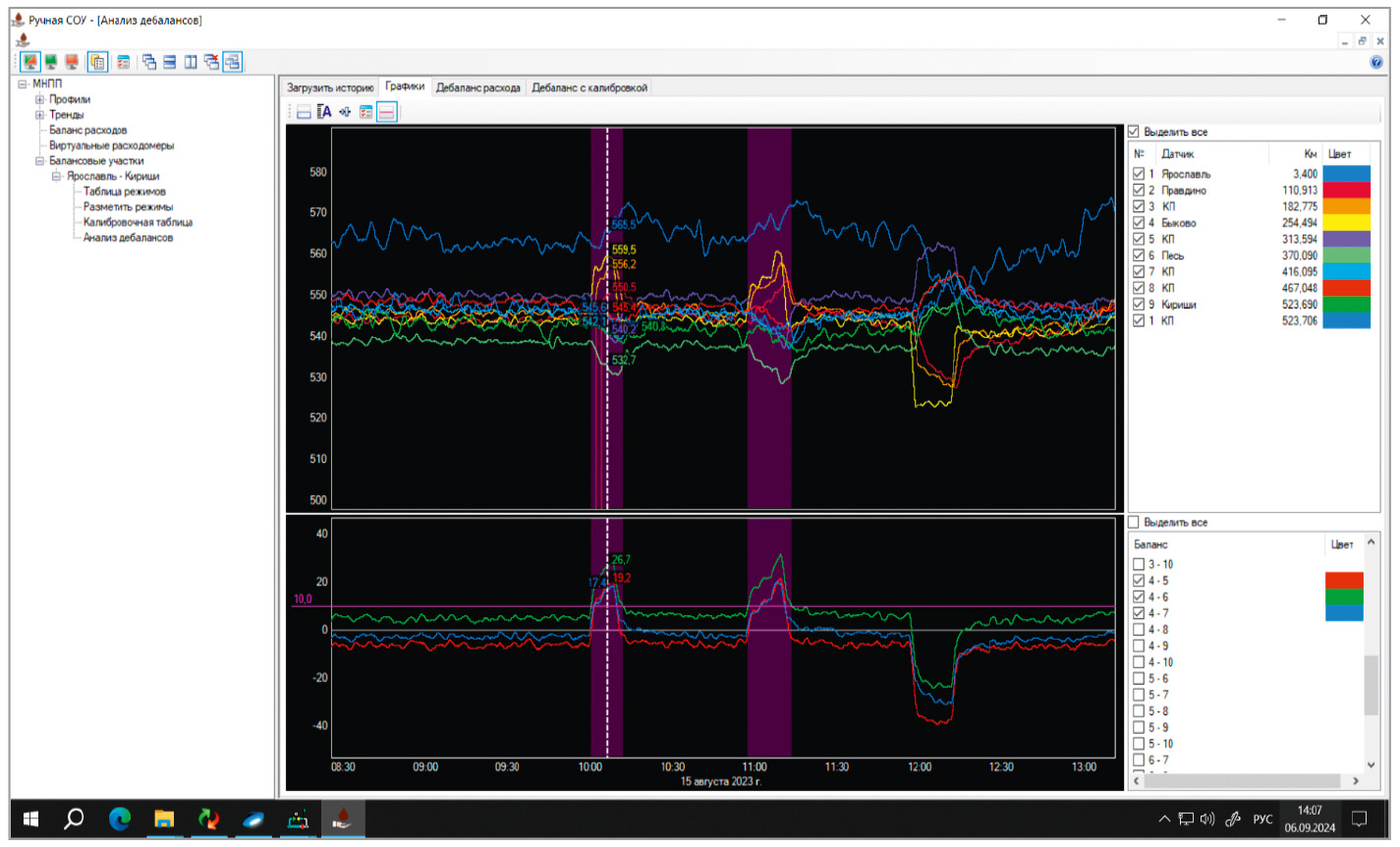Collapse the Ярославль - Кириши tree node
1400x847 pixels.
[56, 176]
